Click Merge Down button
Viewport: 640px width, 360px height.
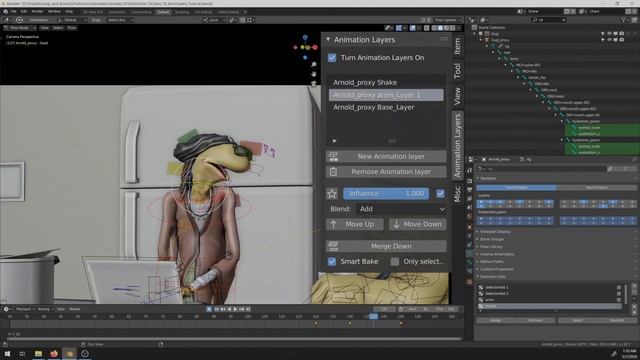(x=386, y=246)
